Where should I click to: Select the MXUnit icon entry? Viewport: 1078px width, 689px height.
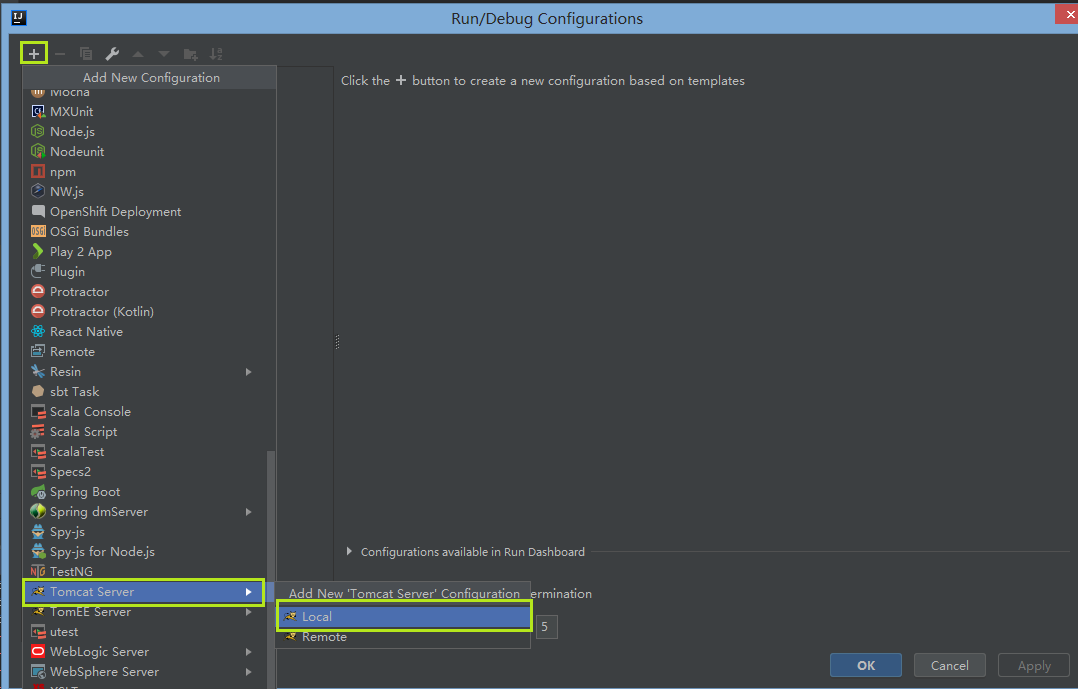[x=38, y=111]
